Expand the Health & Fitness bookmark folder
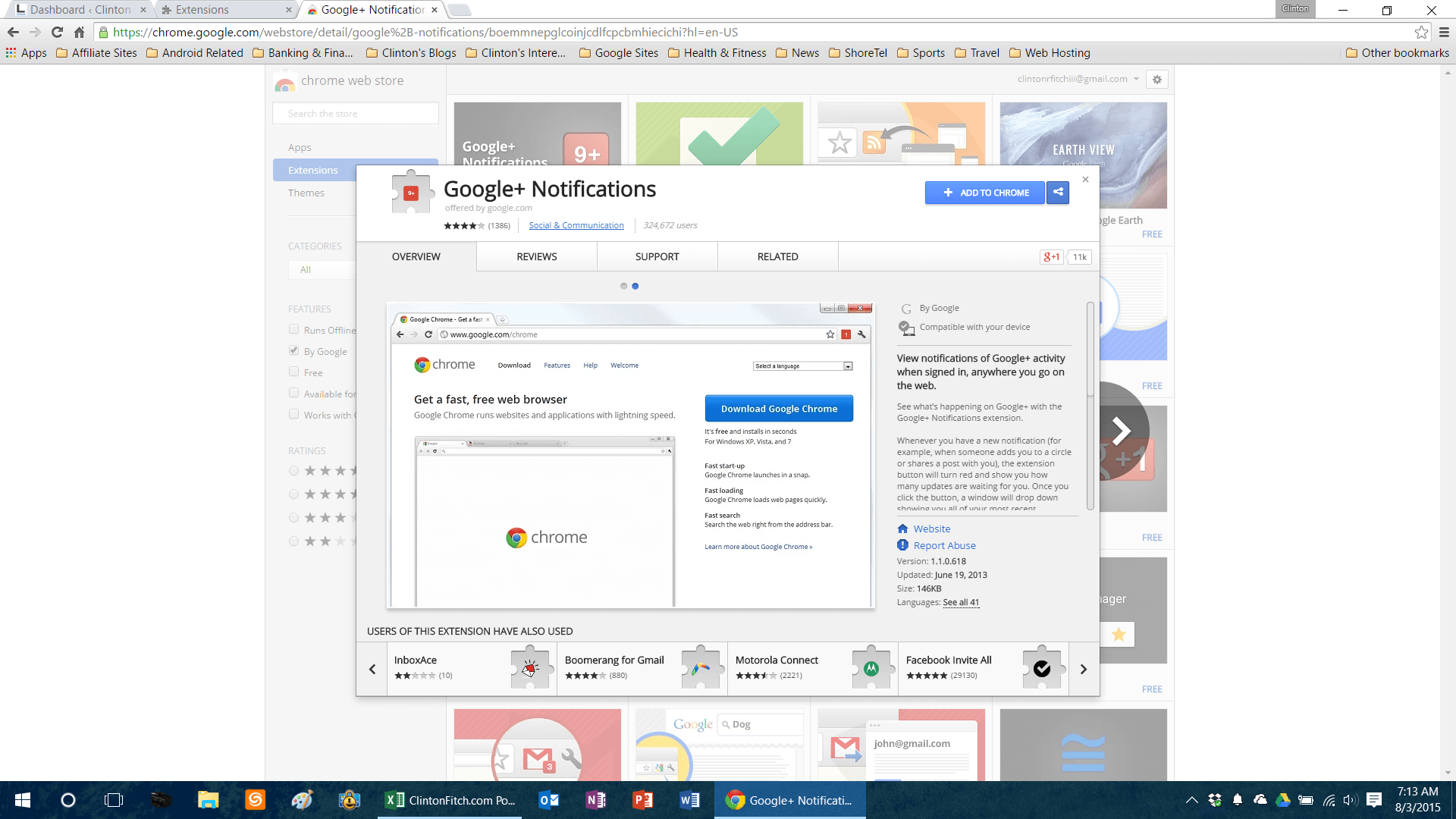 point(717,53)
